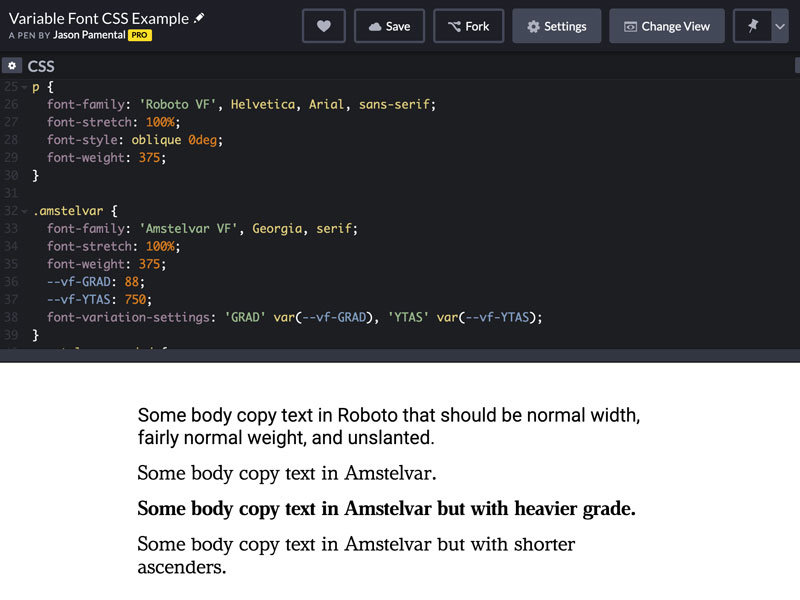The image size is (800, 600).
Task: Click the yellow PRO badge next to Jason Pamental
Action: (x=140, y=35)
